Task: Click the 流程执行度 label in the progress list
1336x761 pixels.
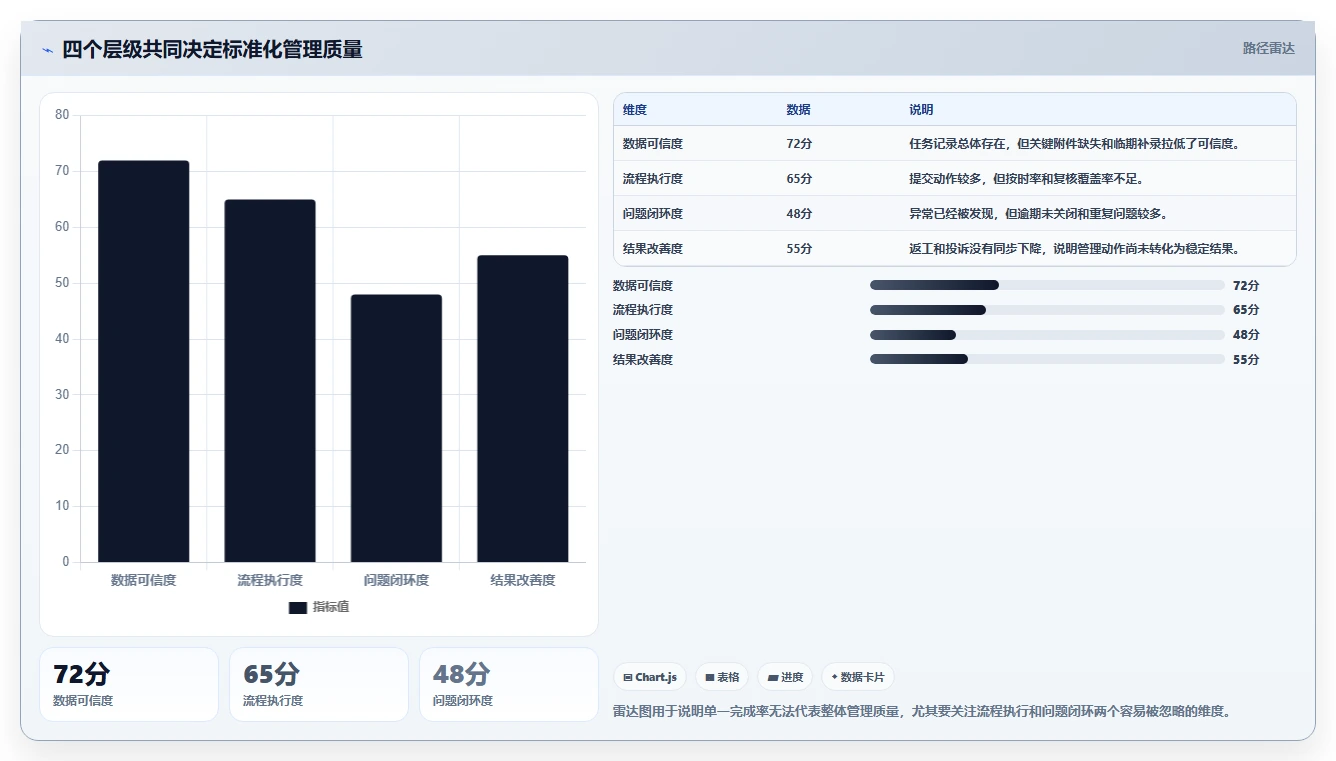Action: (643, 310)
